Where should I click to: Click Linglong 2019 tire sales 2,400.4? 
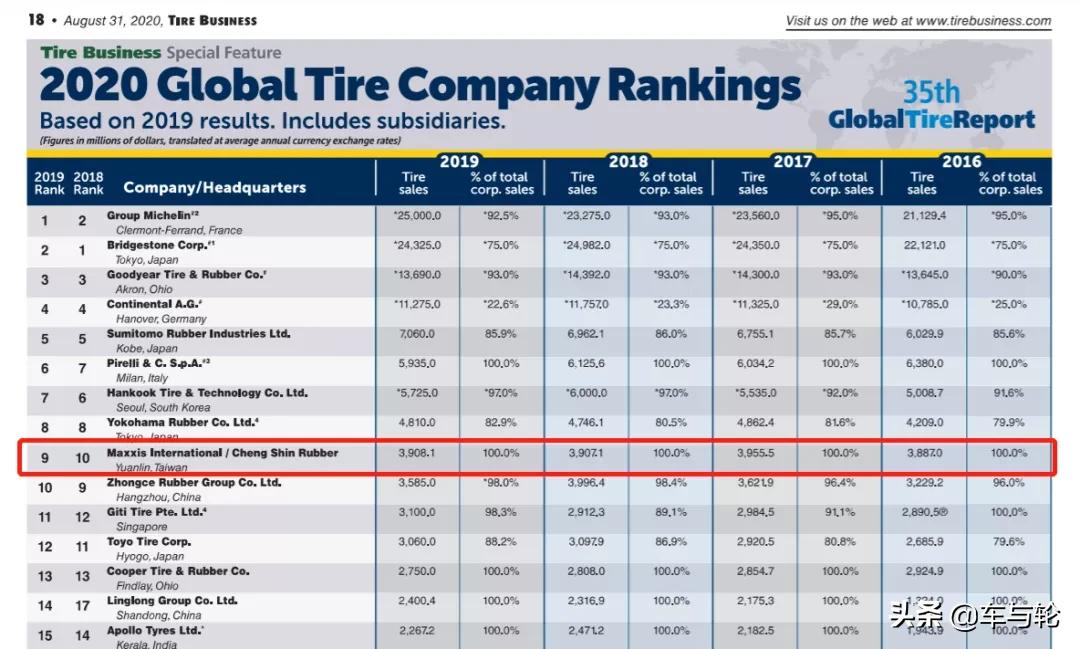coord(417,601)
